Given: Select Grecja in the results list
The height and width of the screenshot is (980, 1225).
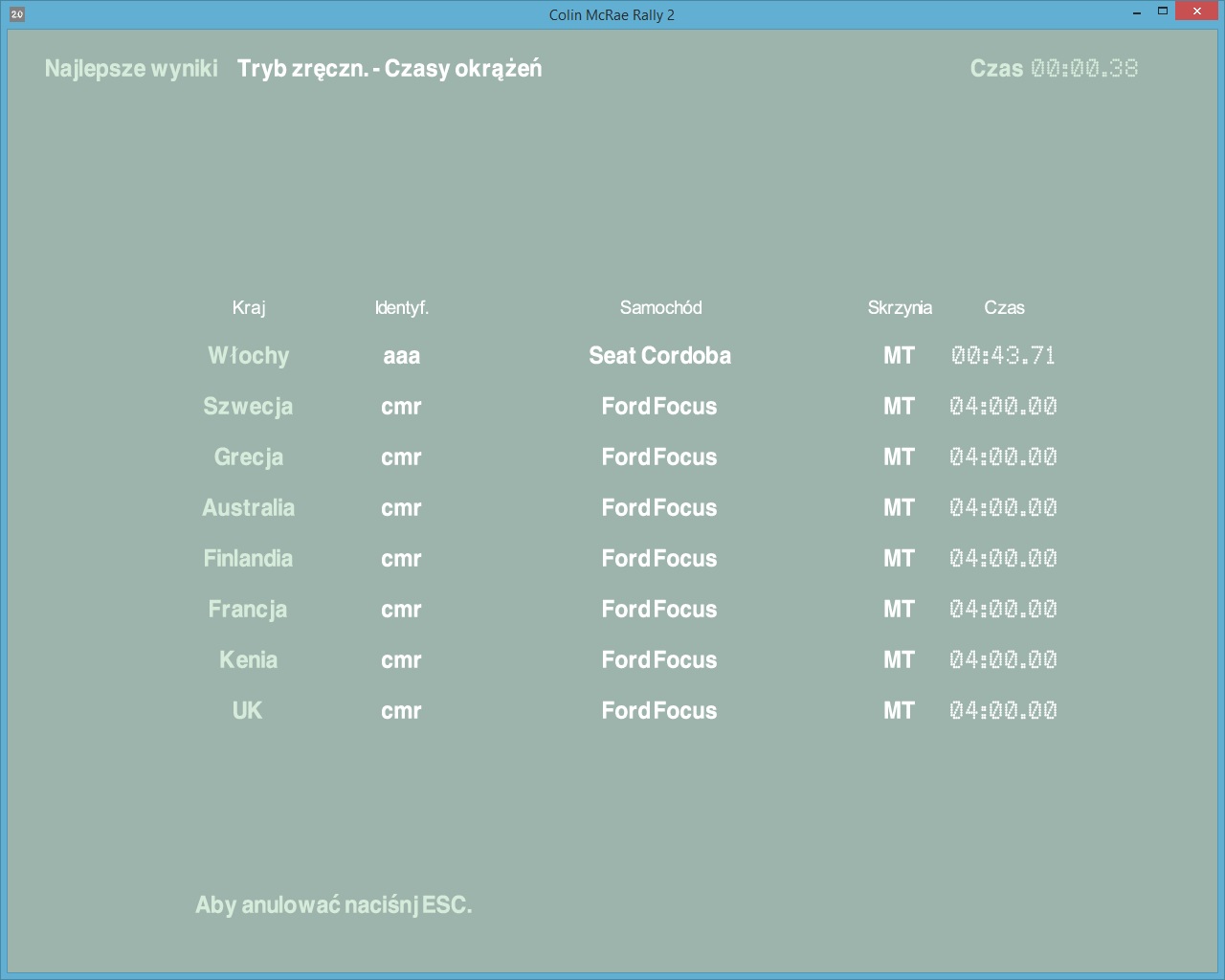Looking at the screenshot, I should point(248,457).
